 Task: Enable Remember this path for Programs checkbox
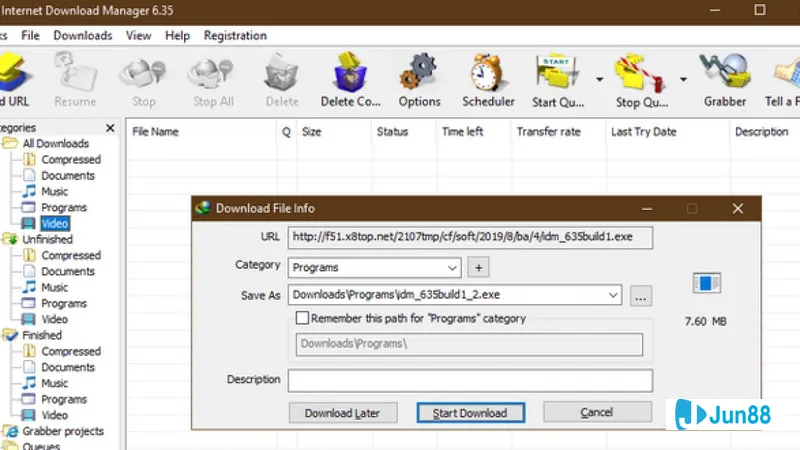[x=302, y=318]
